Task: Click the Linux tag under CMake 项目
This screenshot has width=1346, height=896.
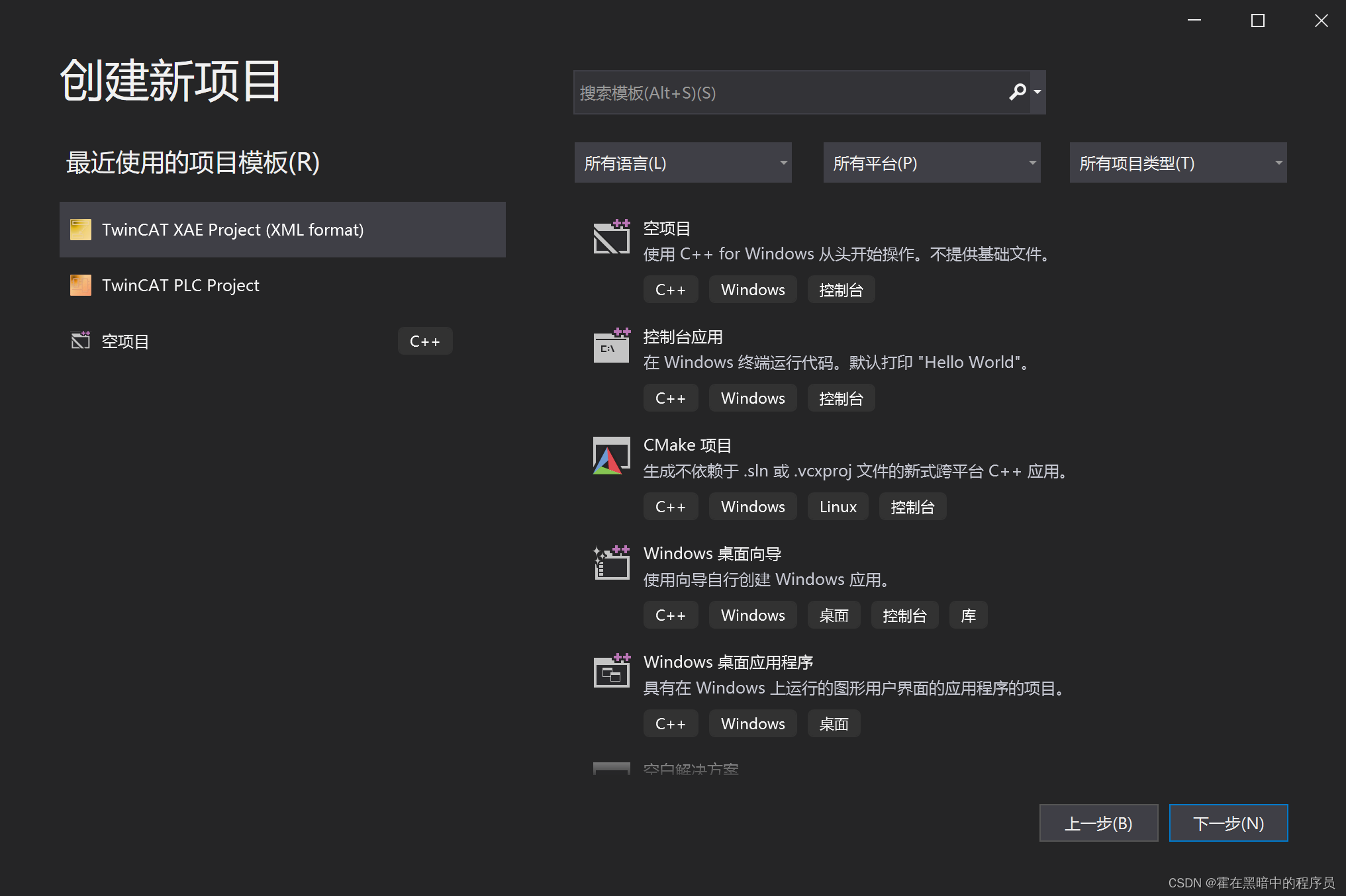Action: click(838, 507)
